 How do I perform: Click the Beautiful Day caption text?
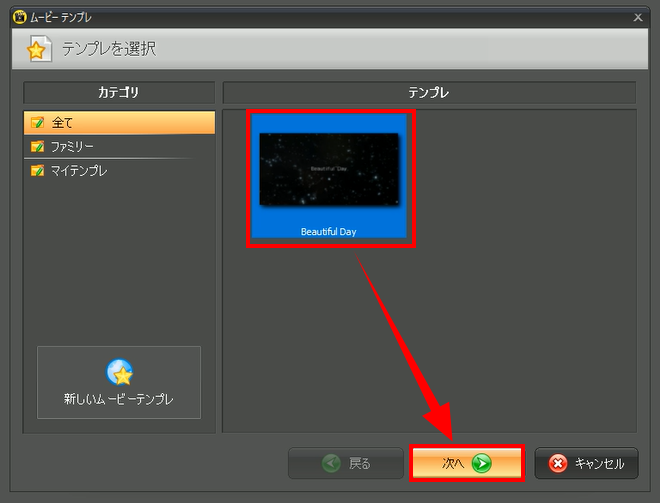coord(329,232)
